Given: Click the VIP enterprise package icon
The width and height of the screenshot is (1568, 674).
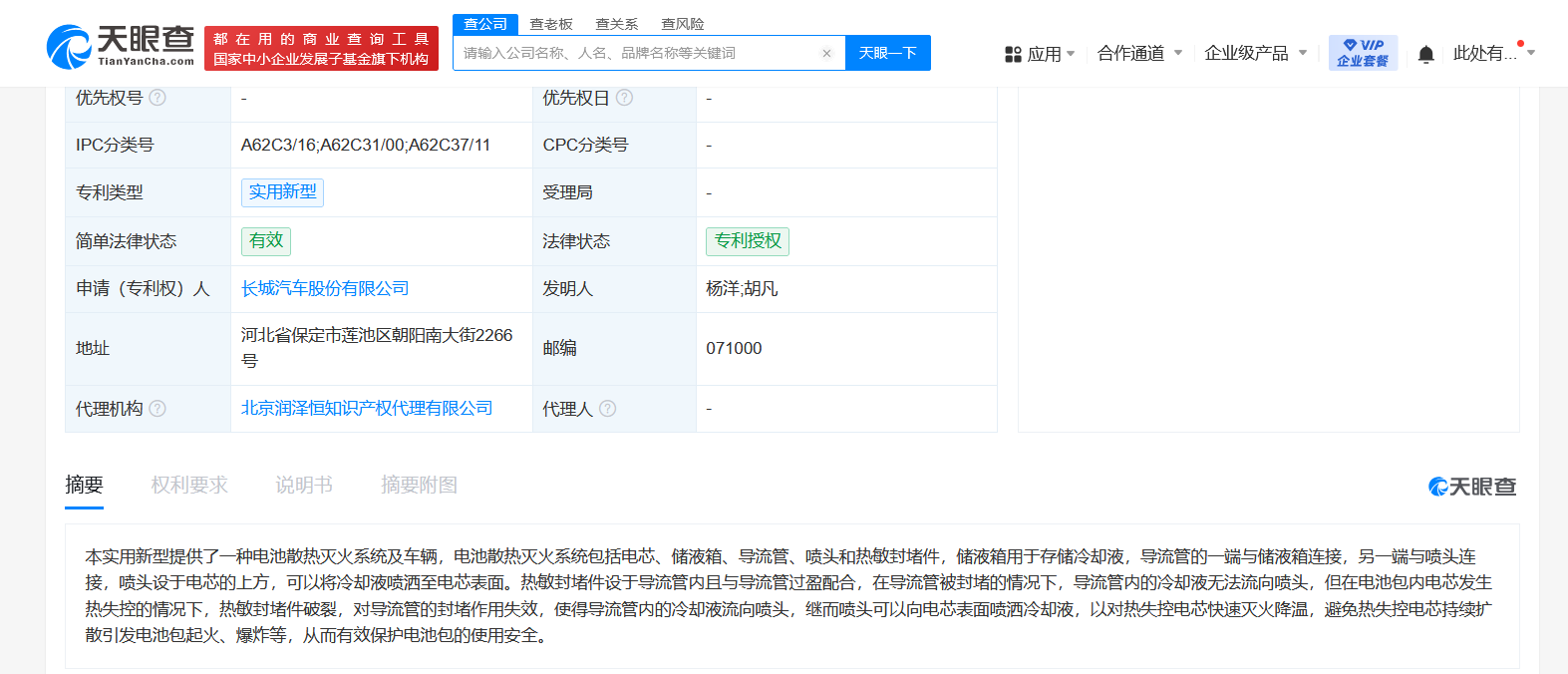Looking at the screenshot, I should [1363, 53].
